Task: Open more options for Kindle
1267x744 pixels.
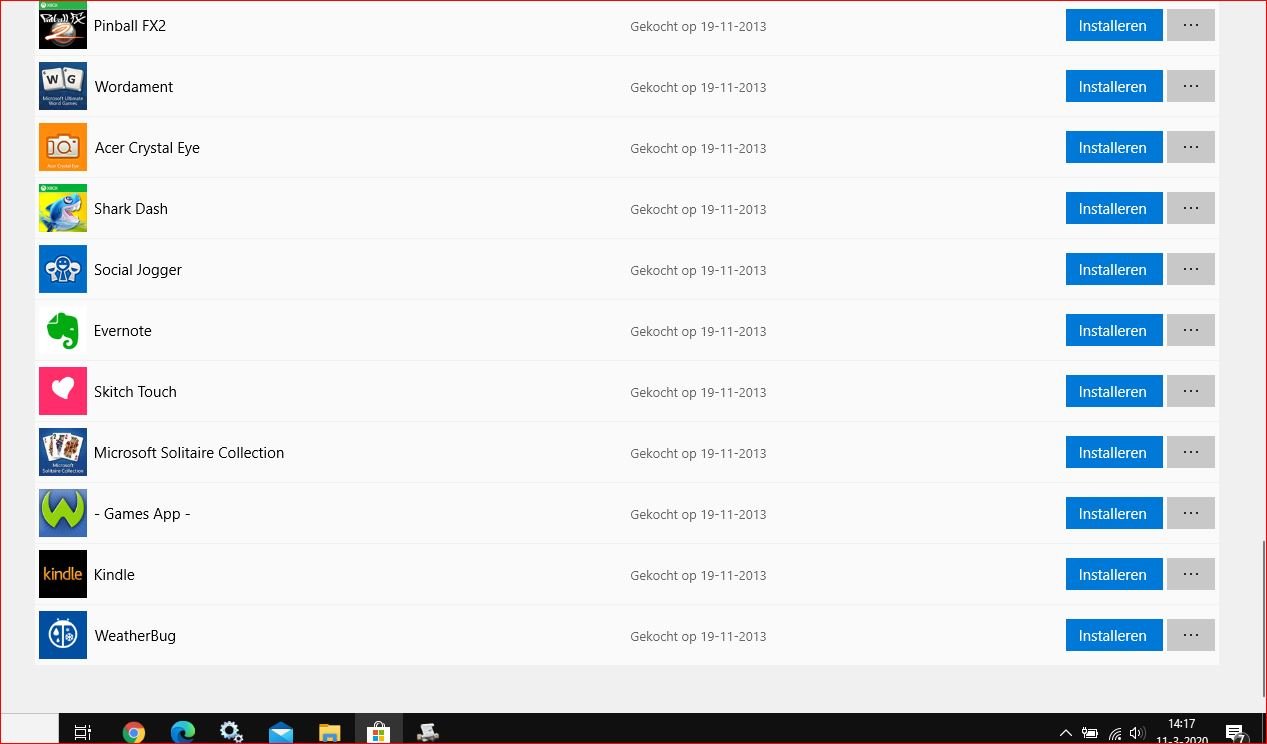Action: [x=1191, y=574]
